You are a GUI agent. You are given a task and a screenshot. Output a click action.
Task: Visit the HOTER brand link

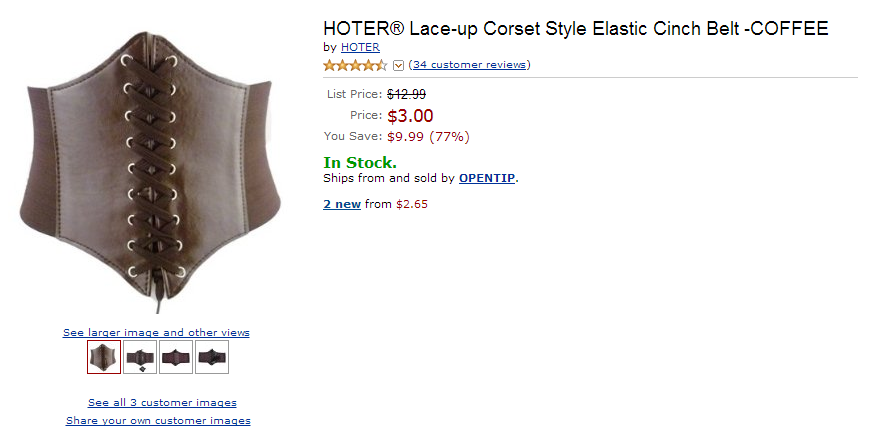(x=360, y=47)
